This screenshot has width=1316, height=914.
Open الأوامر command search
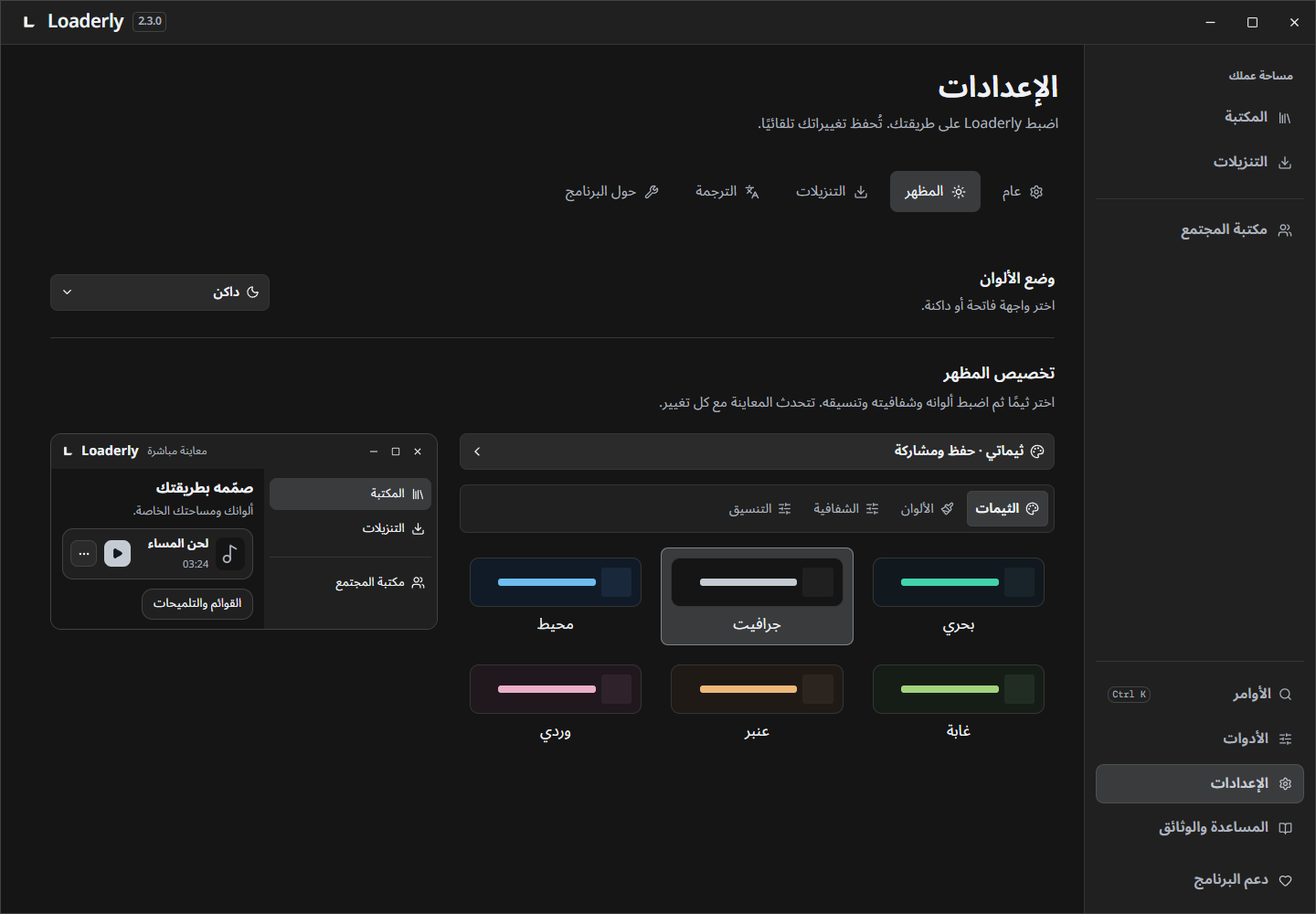(1199, 694)
